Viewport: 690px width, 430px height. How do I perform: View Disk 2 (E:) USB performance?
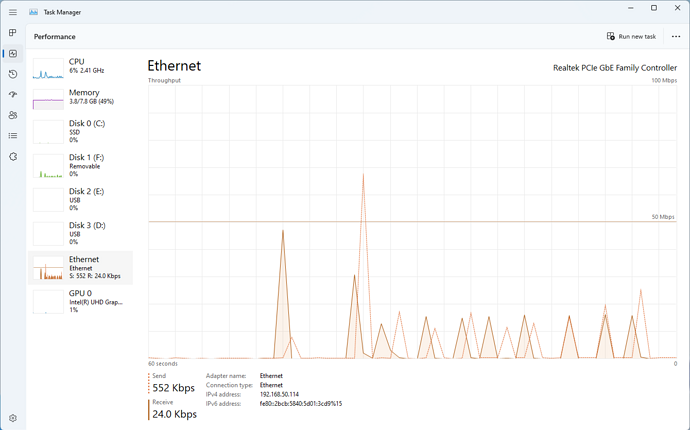click(82, 199)
